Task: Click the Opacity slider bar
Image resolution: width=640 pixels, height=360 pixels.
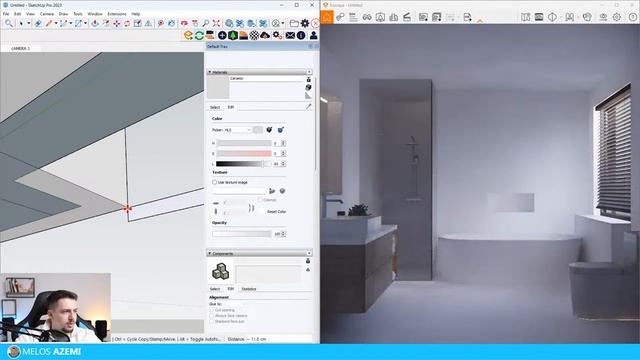Action: [x=241, y=234]
